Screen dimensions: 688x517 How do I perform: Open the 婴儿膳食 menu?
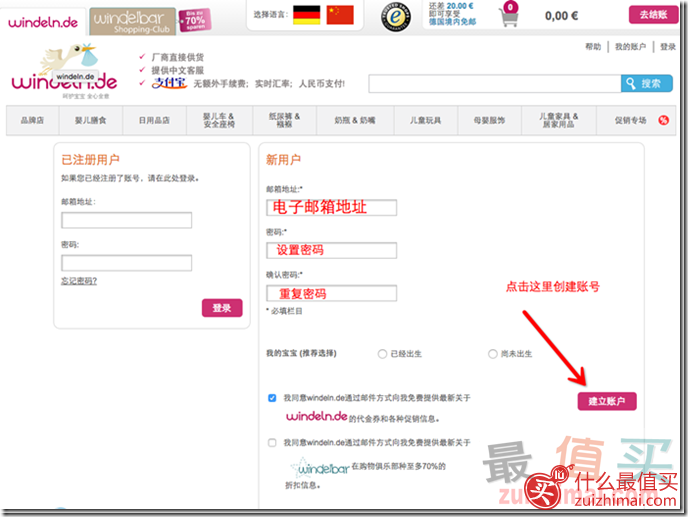click(x=90, y=120)
